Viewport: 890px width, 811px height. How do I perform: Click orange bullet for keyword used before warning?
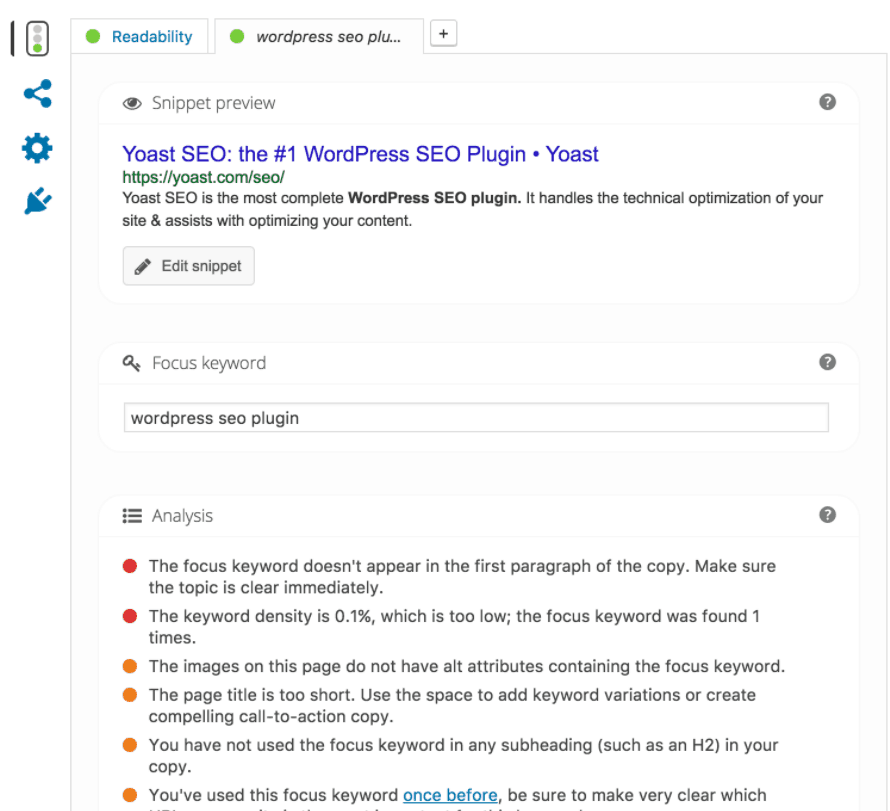[x=130, y=795]
